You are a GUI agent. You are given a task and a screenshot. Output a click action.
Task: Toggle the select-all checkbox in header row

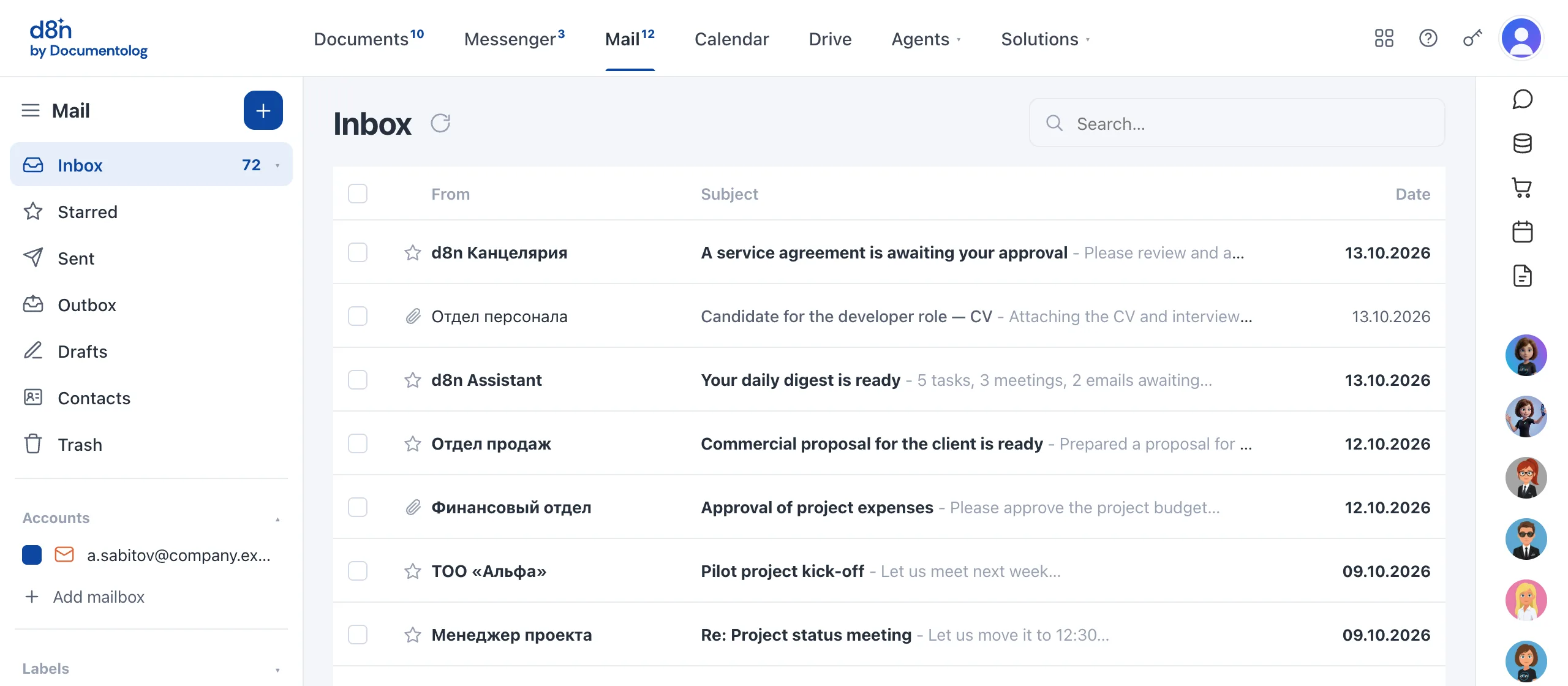coord(358,194)
